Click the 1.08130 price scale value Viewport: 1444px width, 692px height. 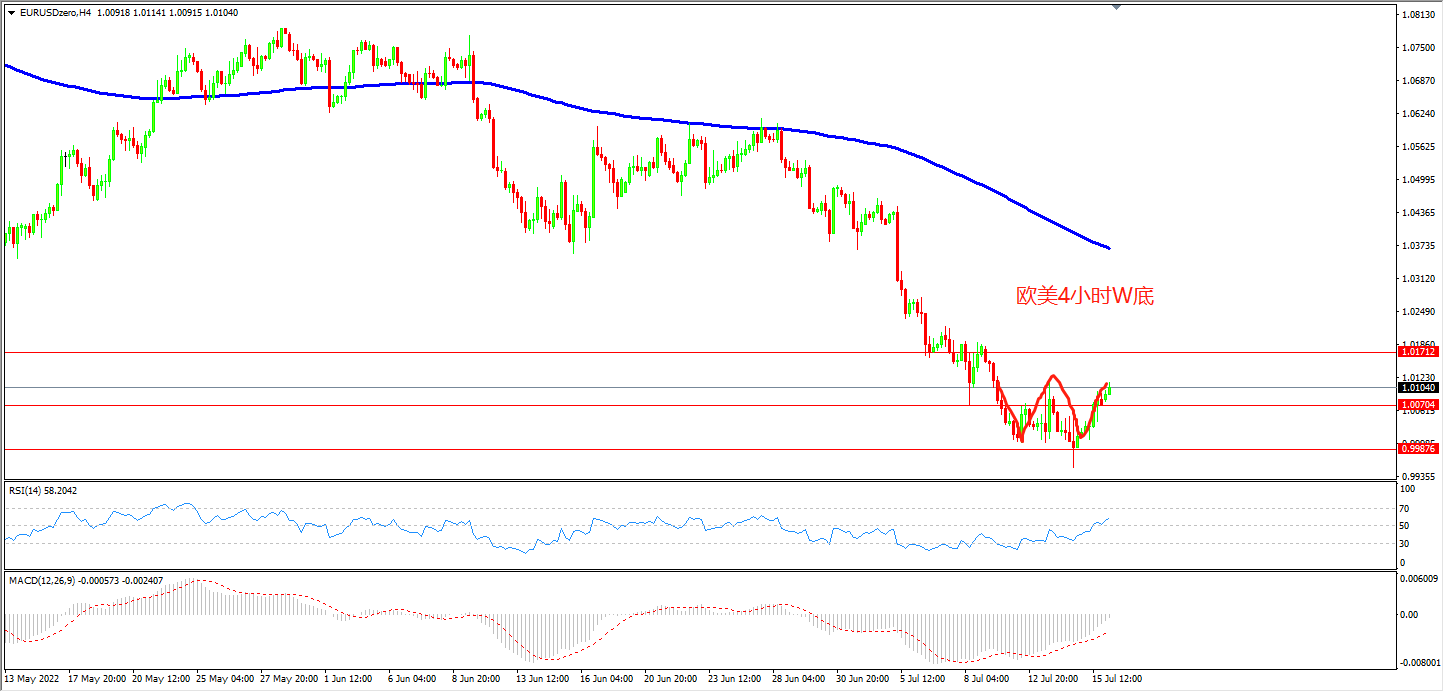pyautogui.click(x=1419, y=15)
